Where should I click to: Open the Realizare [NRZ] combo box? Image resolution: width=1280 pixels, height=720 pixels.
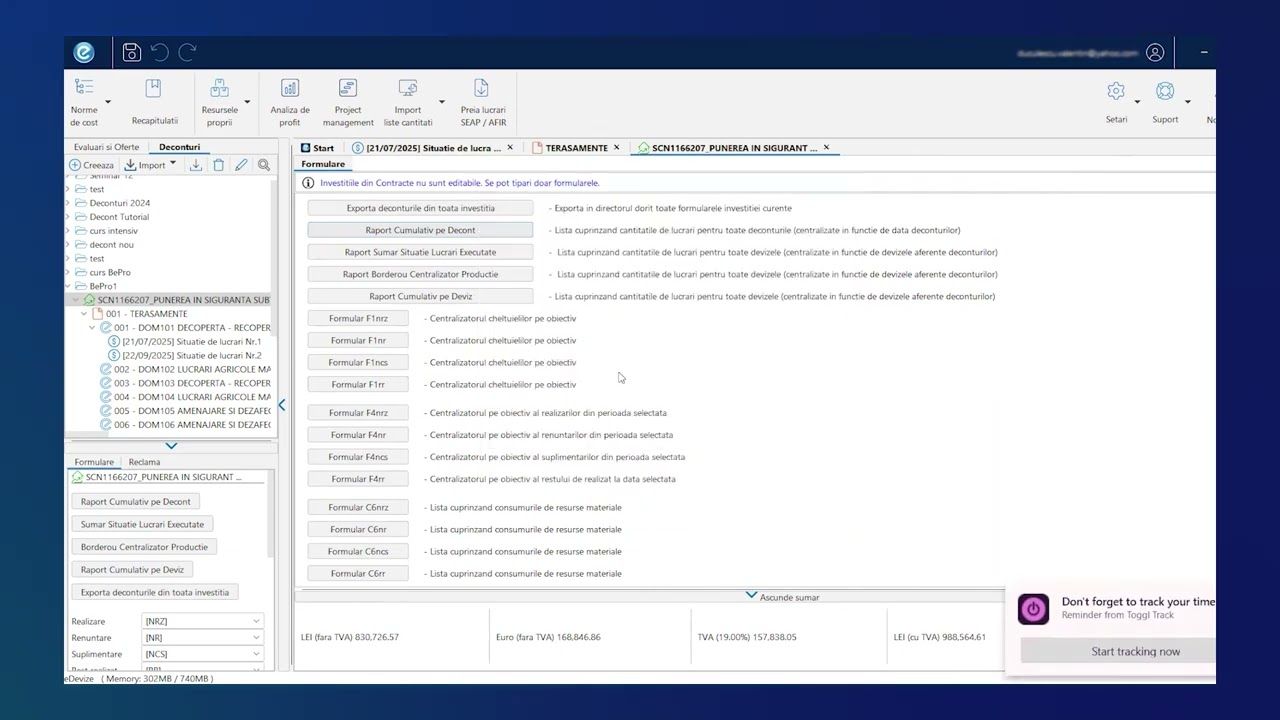203,621
